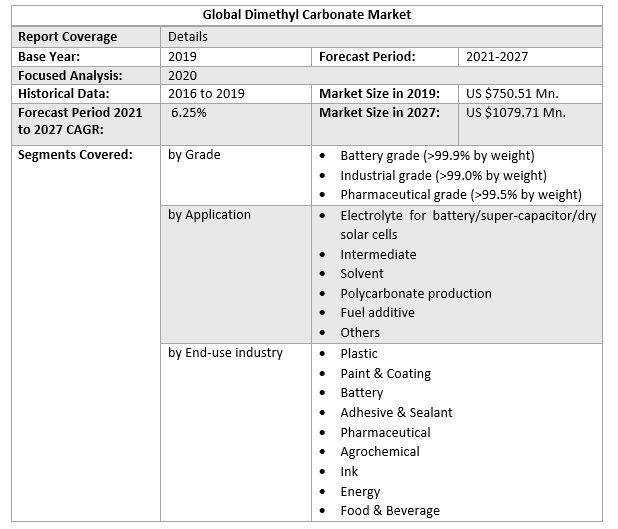Select the '2016 to 2019' historical data value
The height and width of the screenshot is (529, 618).
pos(208,94)
